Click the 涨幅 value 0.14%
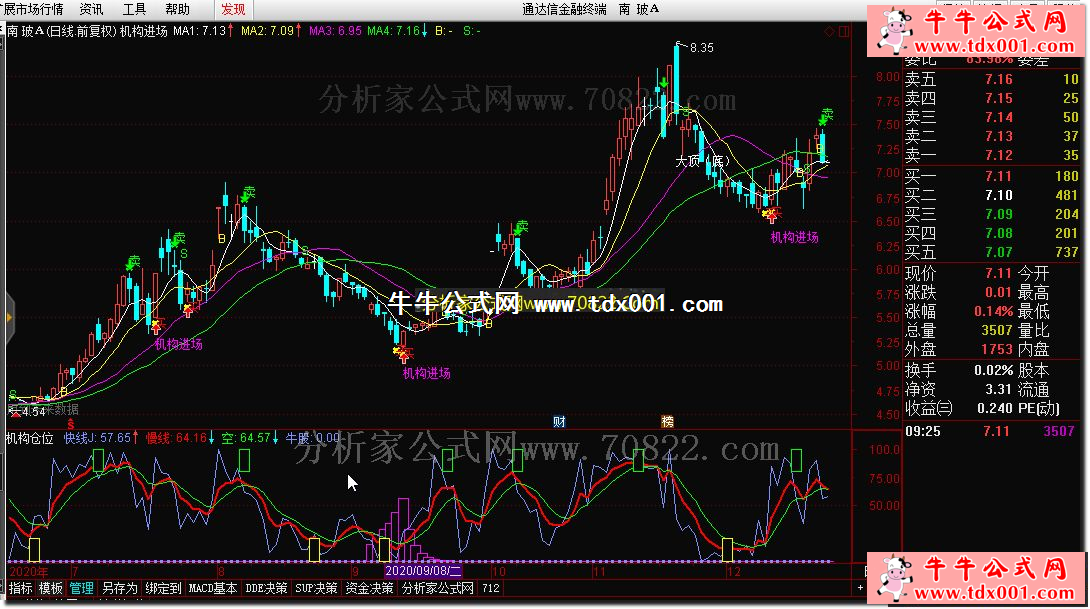This screenshot has width=1090, height=609. 993,311
